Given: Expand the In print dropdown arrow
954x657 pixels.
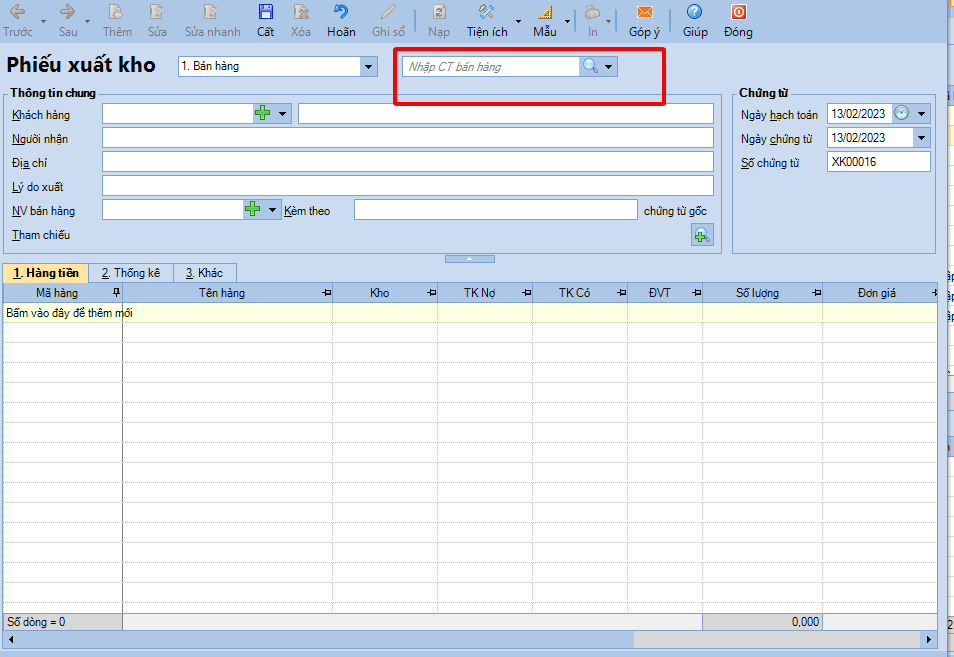Looking at the screenshot, I should tap(608, 21).
